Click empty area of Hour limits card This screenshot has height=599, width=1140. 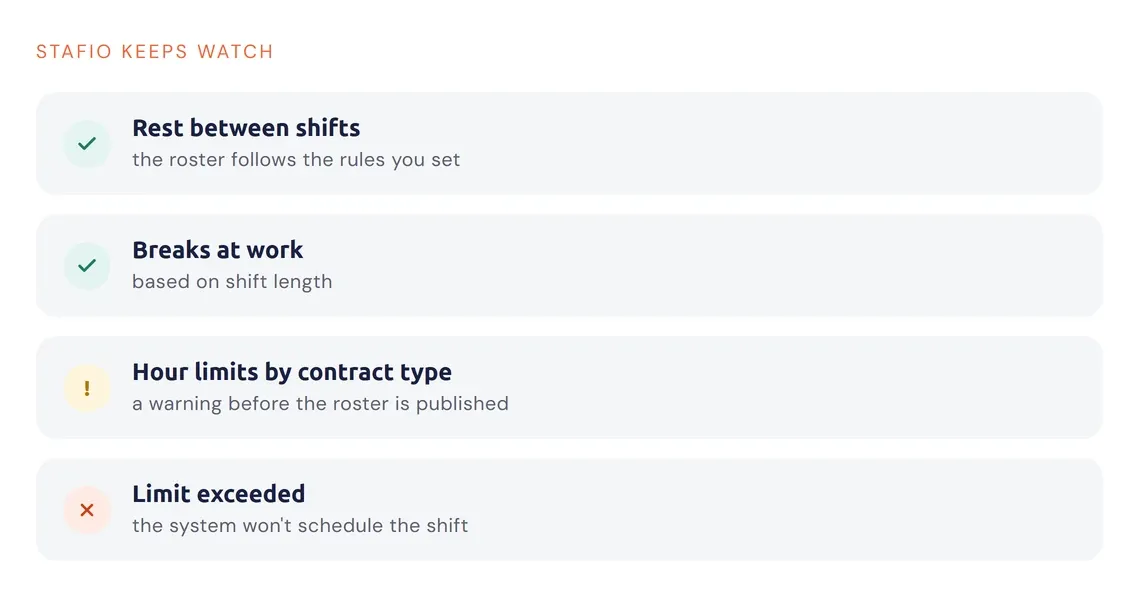point(800,387)
